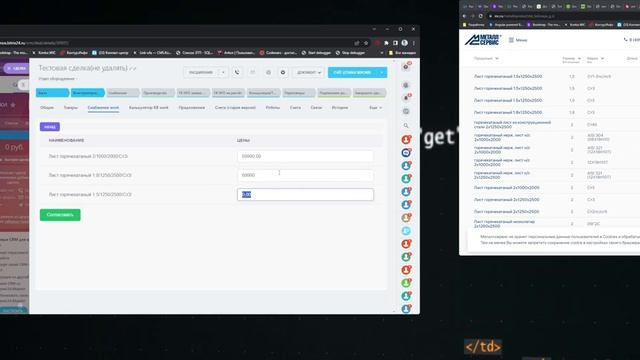Click the Металл Сервис logo
This screenshot has width=640, height=360.
pos(483,40)
